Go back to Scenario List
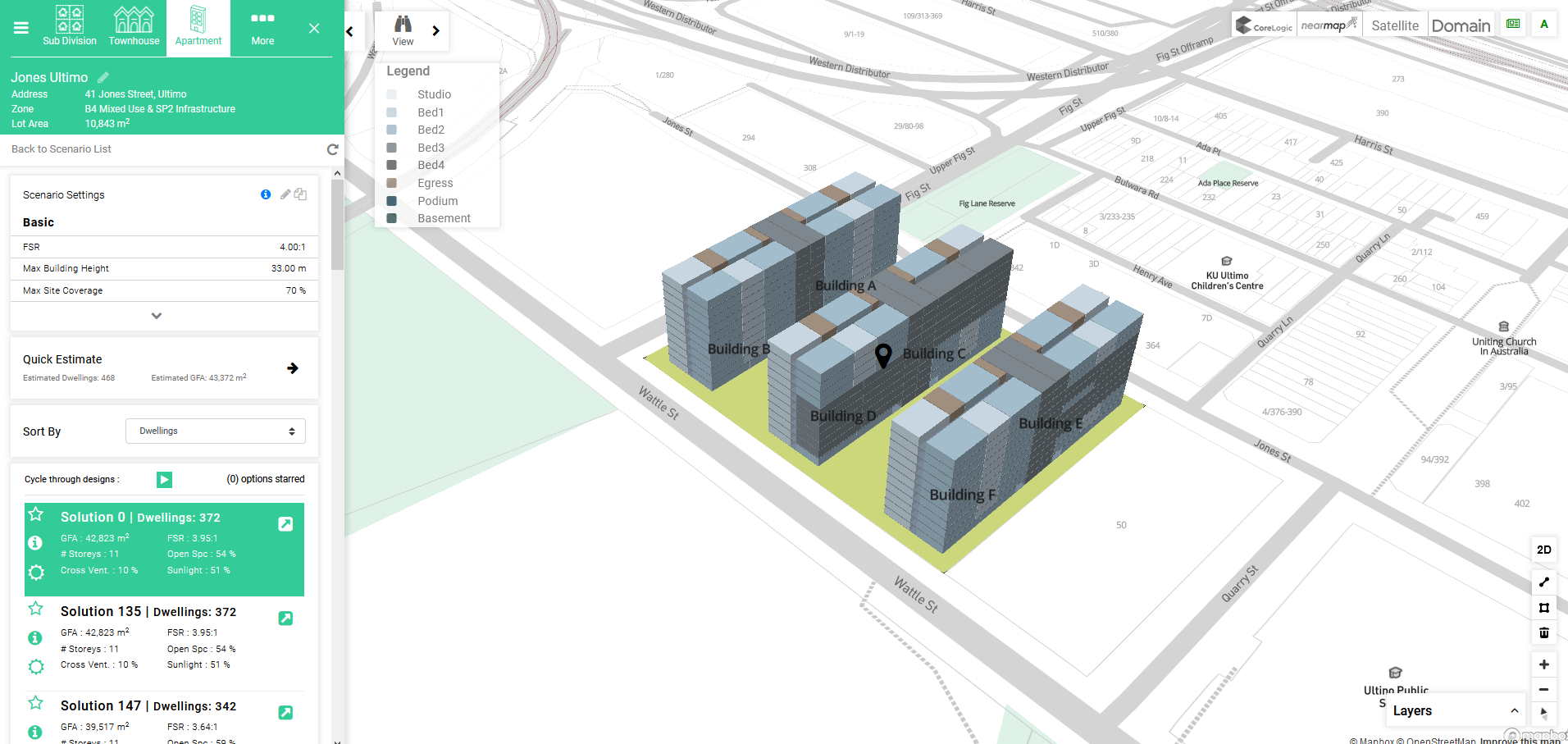 (62, 149)
